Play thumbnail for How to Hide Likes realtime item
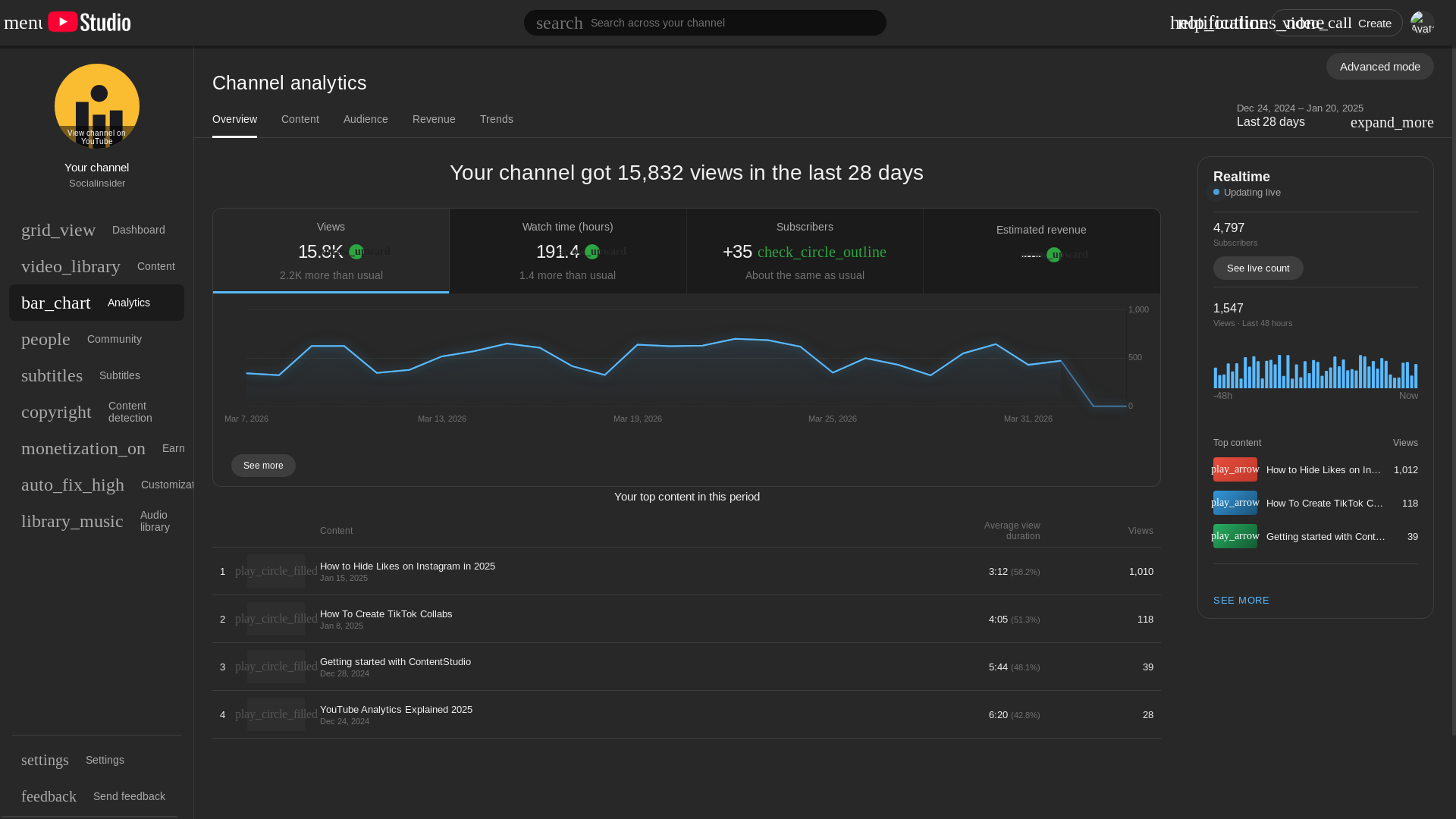Viewport: 1456px width, 819px height. click(1235, 469)
